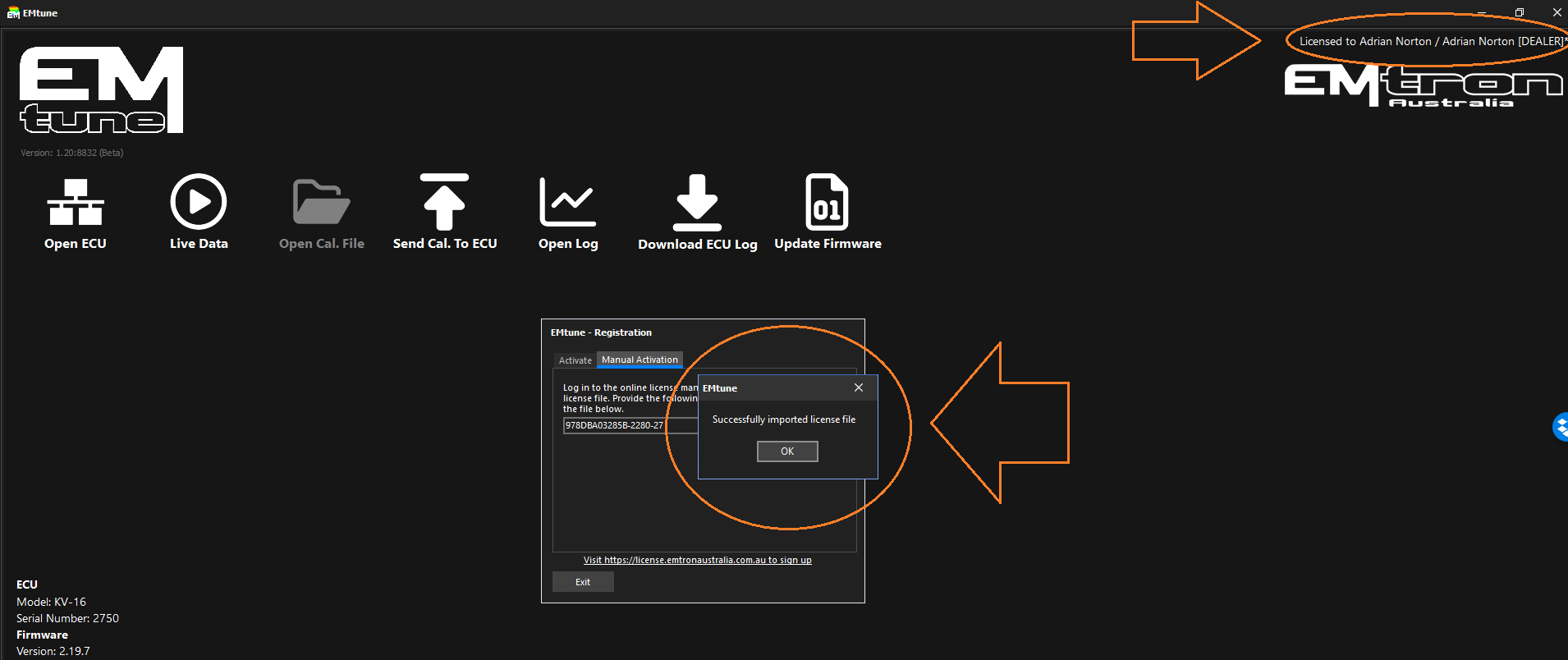Image resolution: width=1568 pixels, height=660 pixels.
Task: Click the Dropbox badge at right edge
Action: (1561, 427)
